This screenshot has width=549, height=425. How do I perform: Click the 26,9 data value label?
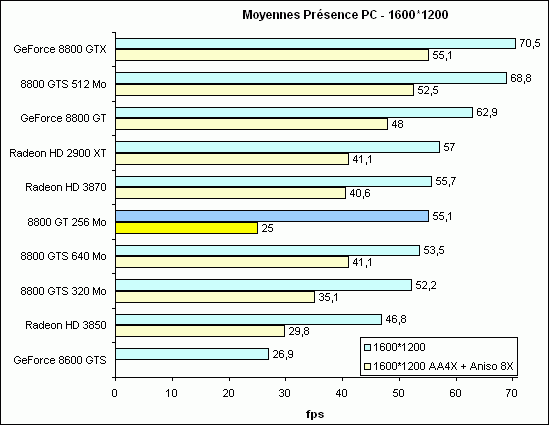click(283, 354)
